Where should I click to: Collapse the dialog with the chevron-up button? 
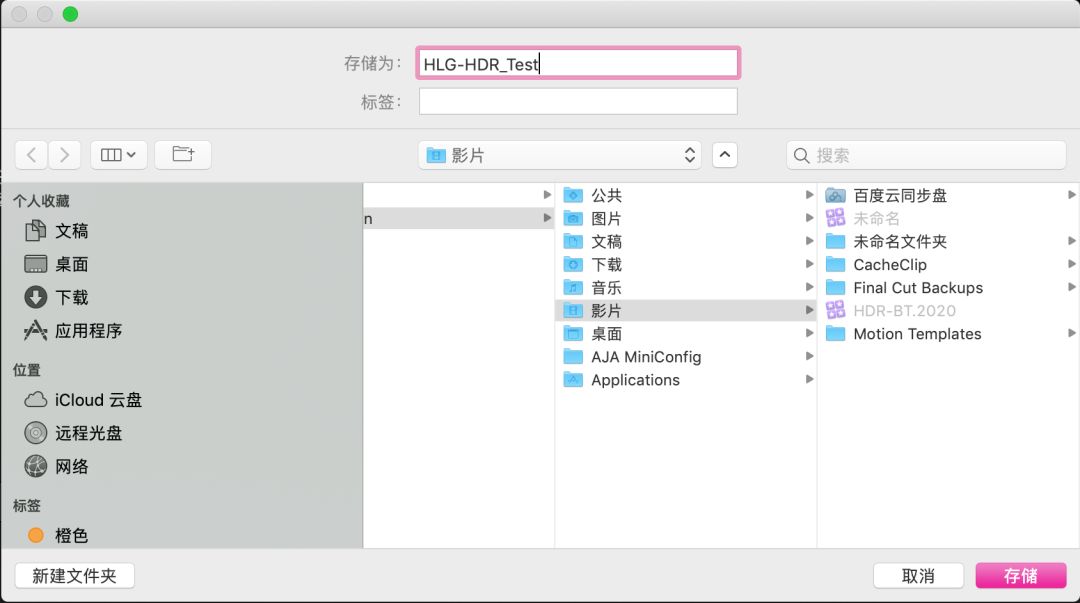[x=725, y=155]
